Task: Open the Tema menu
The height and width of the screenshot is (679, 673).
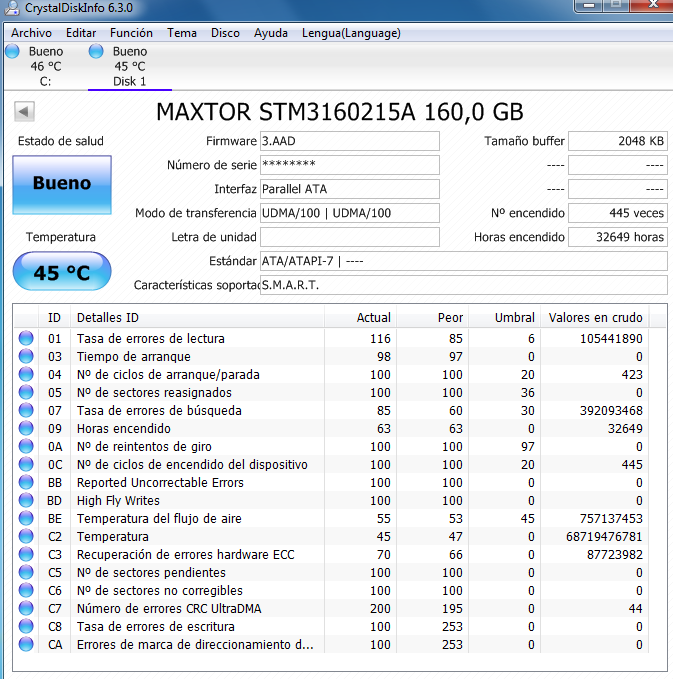Action: click(182, 33)
